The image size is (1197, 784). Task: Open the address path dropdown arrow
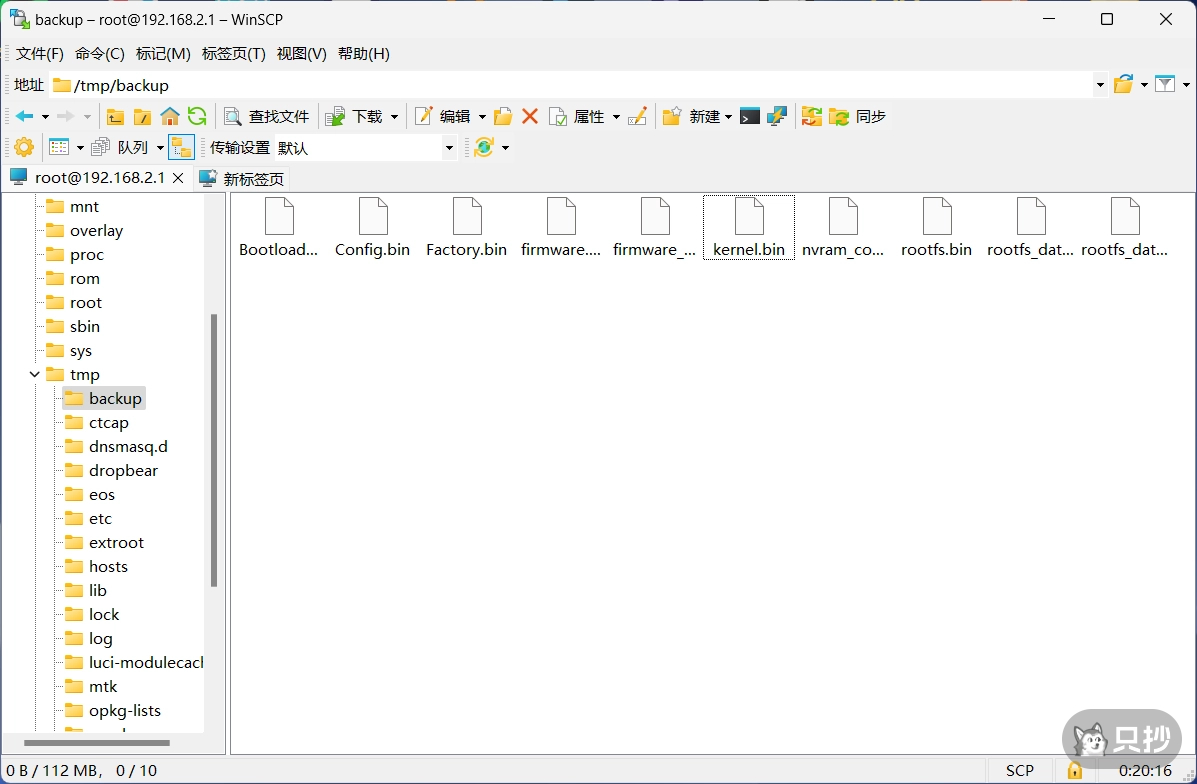click(x=1100, y=85)
